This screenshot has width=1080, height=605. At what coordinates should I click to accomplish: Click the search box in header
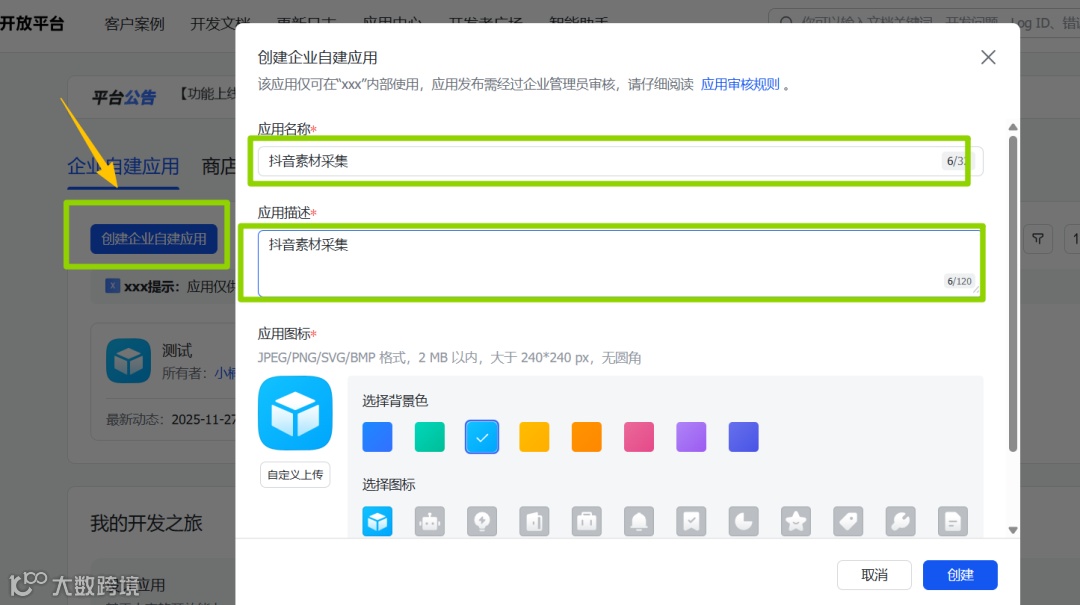pyautogui.click(x=924, y=23)
